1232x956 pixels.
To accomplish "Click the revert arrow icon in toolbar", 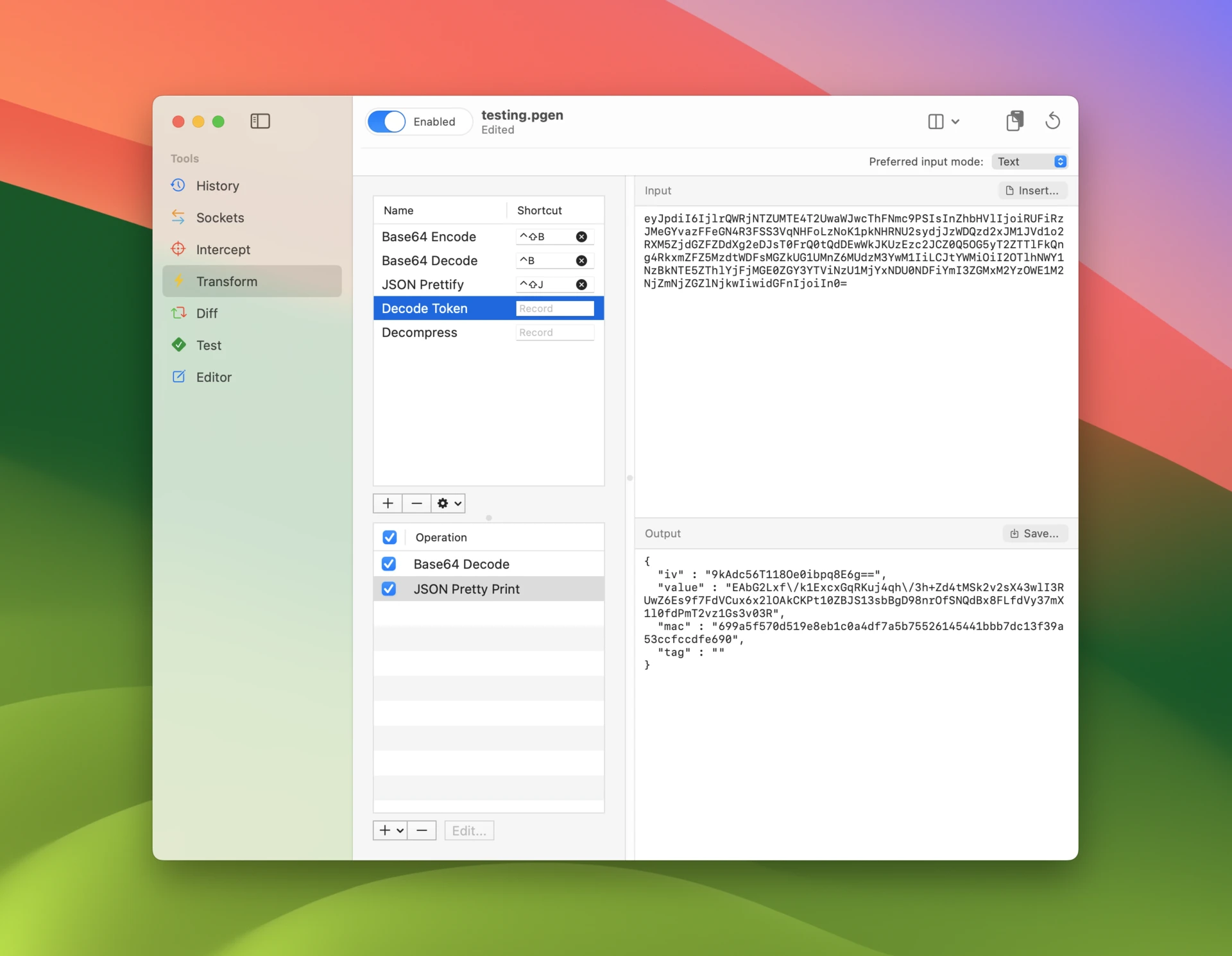I will point(1052,121).
